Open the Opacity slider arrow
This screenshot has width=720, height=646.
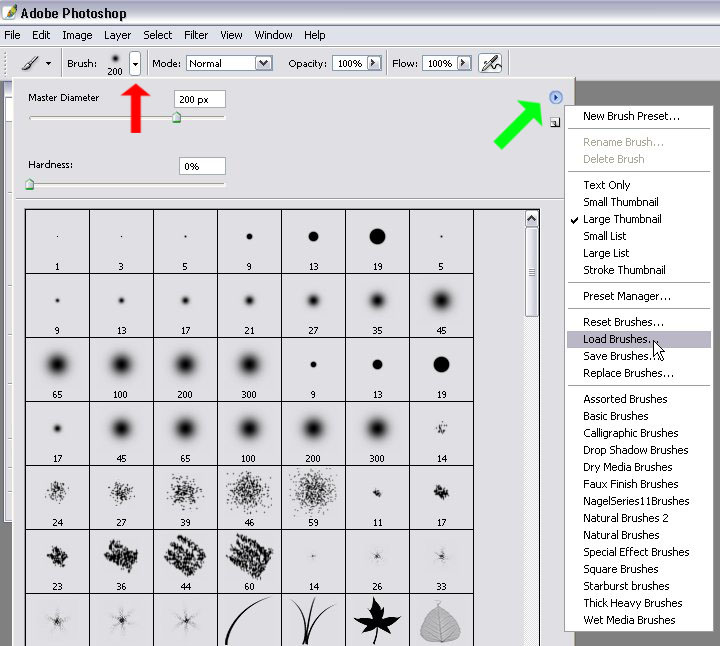coord(374,63)
